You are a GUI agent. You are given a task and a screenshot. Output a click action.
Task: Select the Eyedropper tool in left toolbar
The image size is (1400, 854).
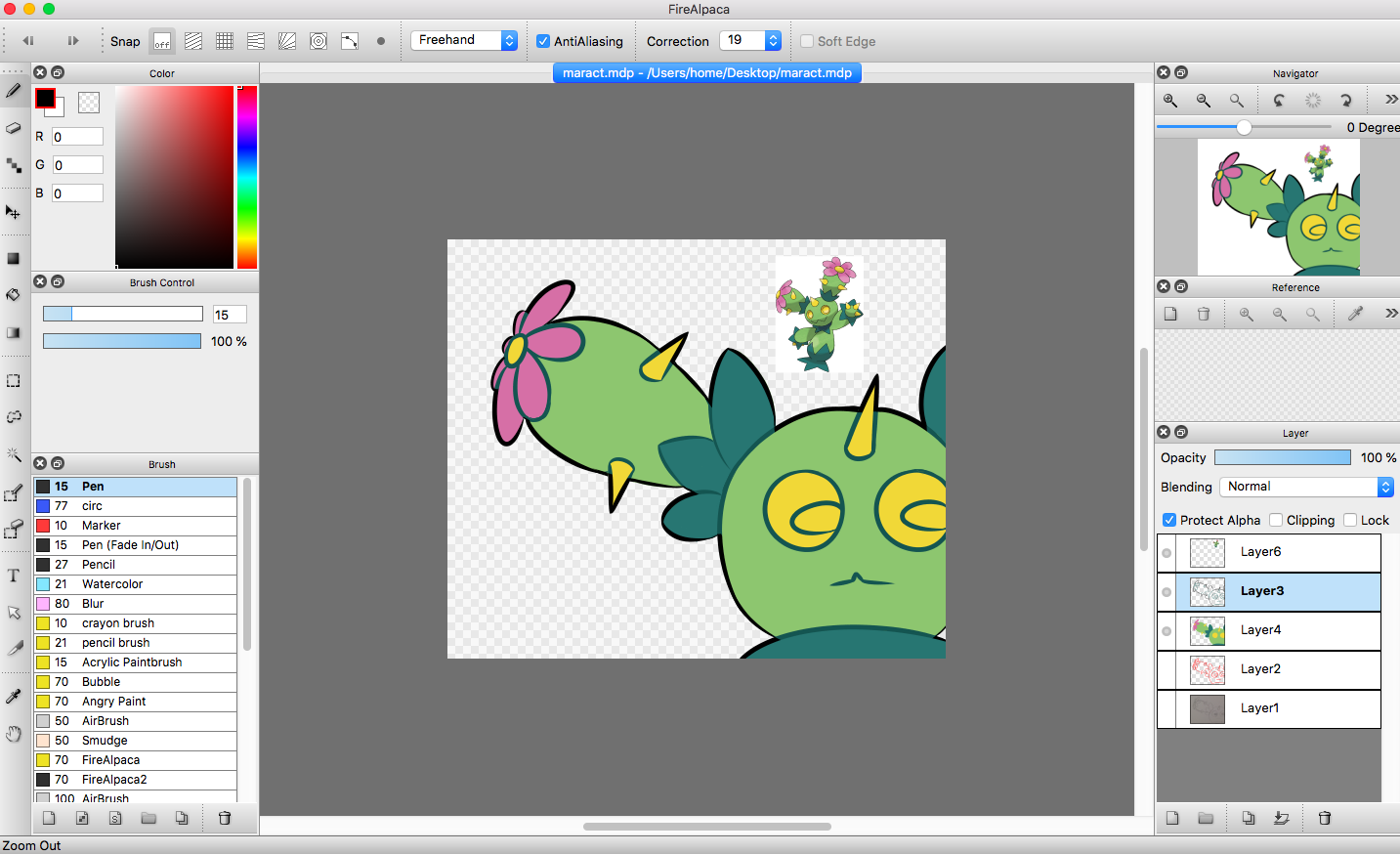pos(14,697)
